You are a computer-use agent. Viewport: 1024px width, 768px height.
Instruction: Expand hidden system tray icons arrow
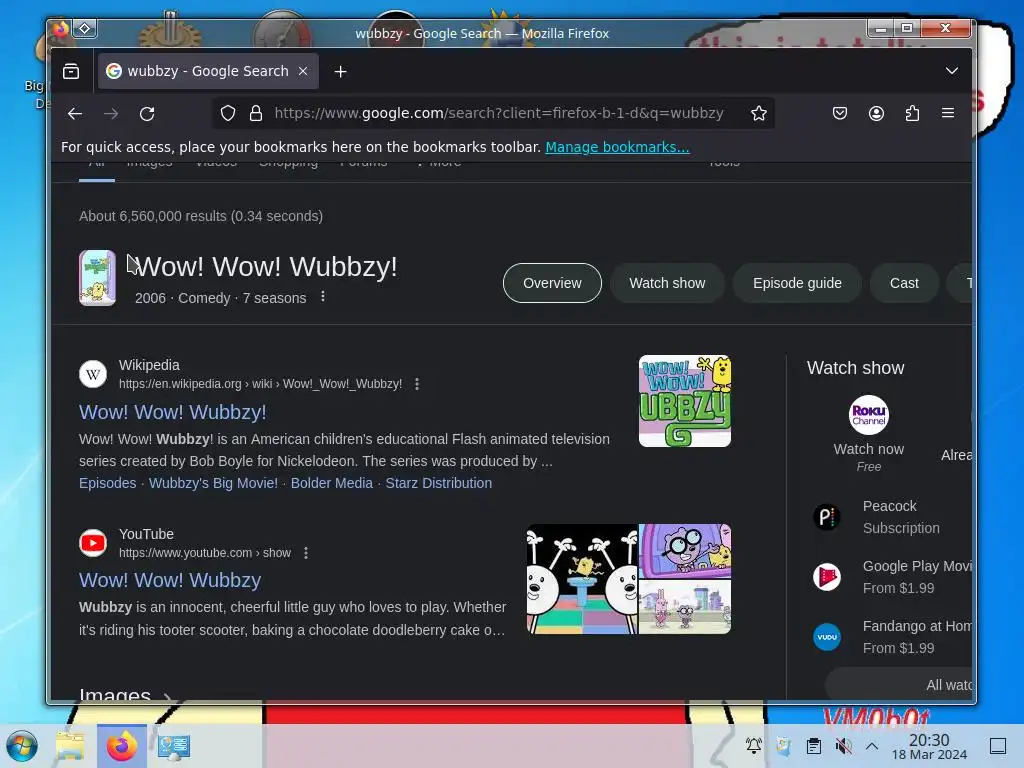pyautogui.click(x=872, y=746)
